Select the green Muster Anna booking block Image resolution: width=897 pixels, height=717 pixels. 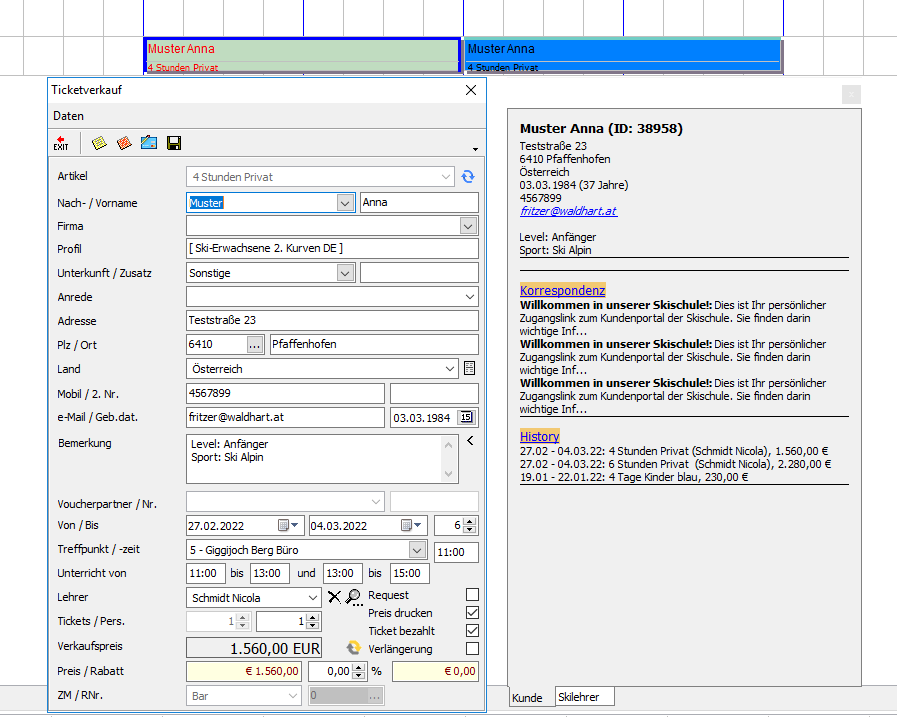302,56
